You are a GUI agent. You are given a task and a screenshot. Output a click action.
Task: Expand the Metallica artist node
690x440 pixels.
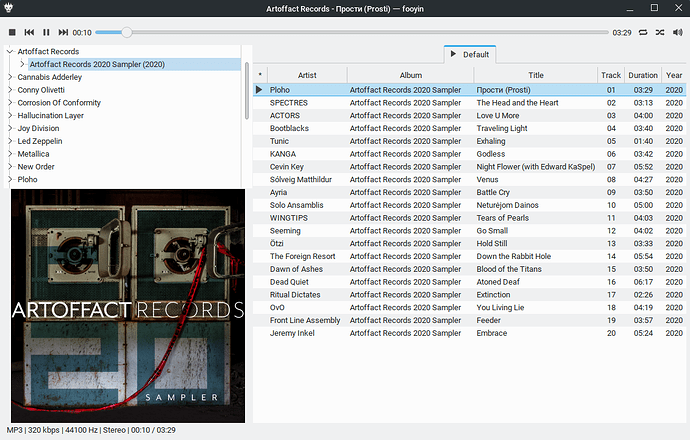[x=10, y=155]
